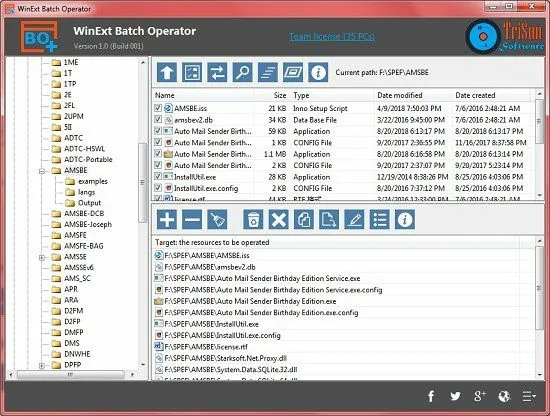The image size is (550, 416).
Task: Sort file list by Size column
Action: tap(271, 95)
